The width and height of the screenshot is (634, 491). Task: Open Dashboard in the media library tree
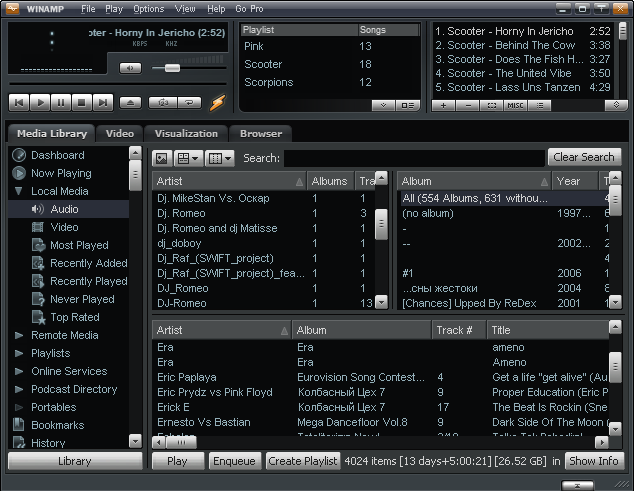58,155
